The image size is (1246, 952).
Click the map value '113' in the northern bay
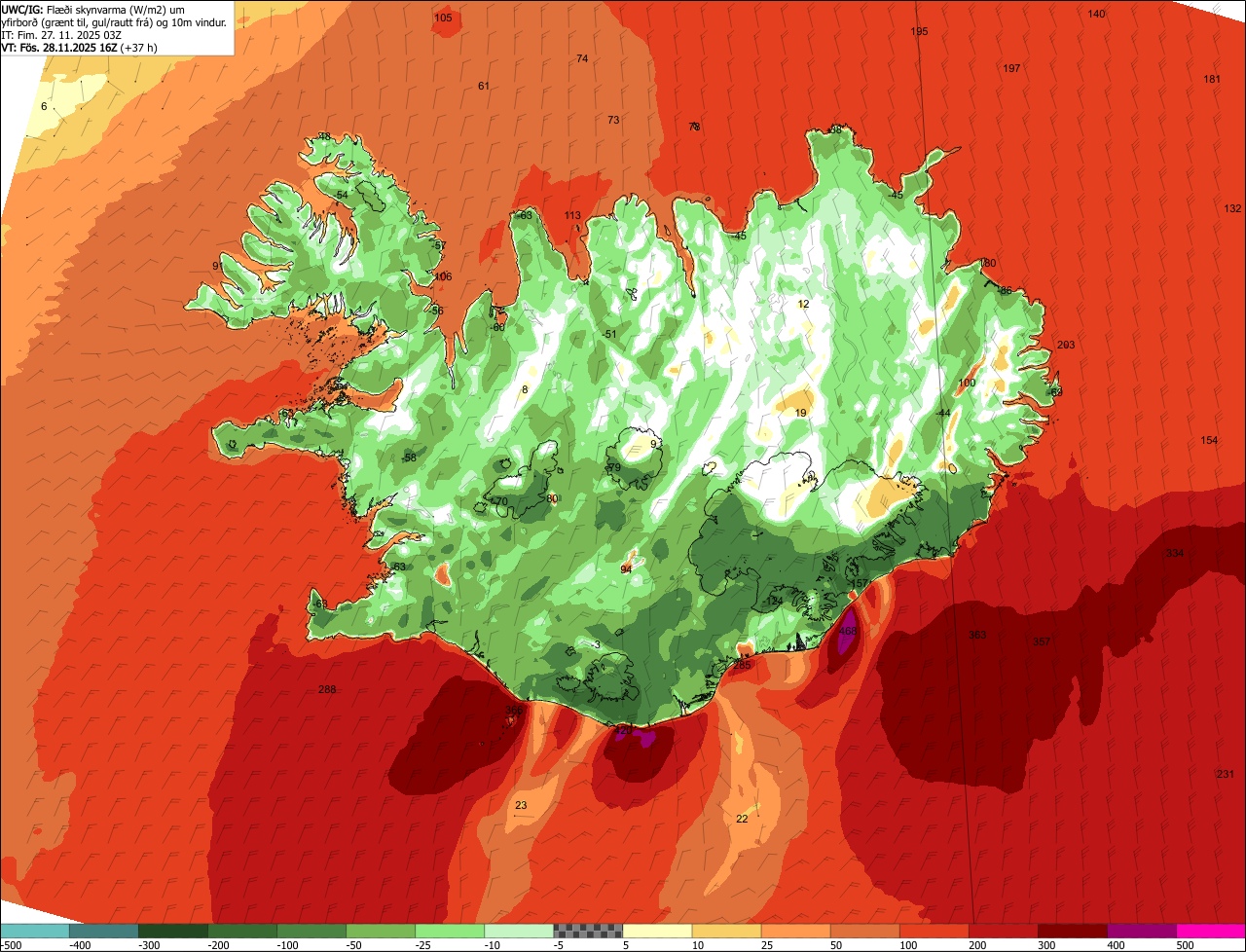pyautogui.click(x=572, y=215)
